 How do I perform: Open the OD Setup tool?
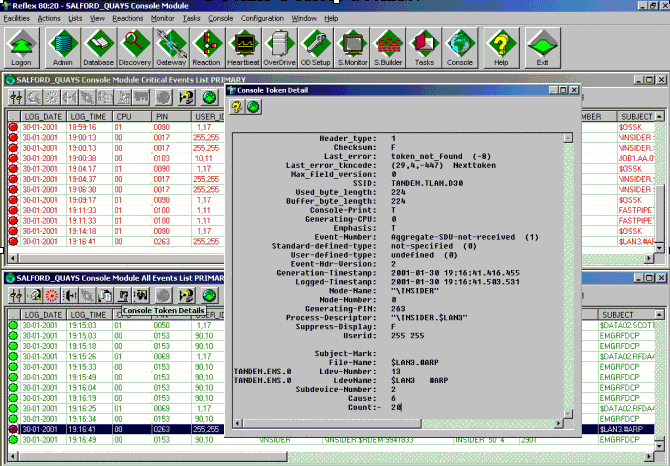point(315,47)
